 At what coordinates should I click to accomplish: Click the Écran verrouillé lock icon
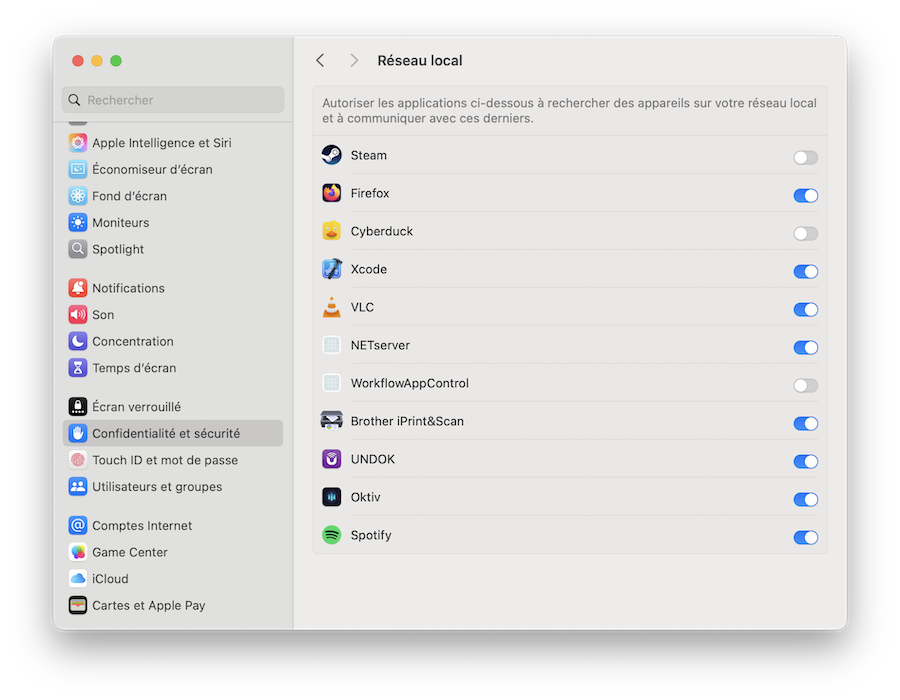coord(78,407)
